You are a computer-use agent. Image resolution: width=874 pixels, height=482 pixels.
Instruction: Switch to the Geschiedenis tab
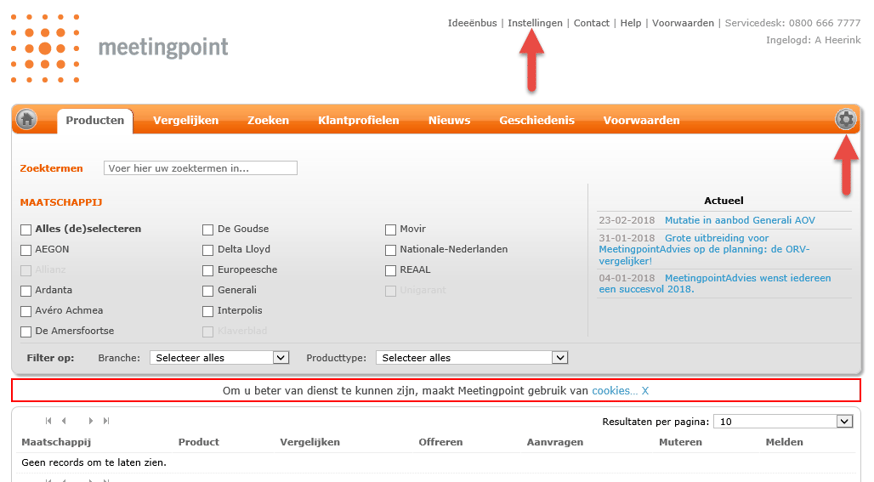pos(537,120)
